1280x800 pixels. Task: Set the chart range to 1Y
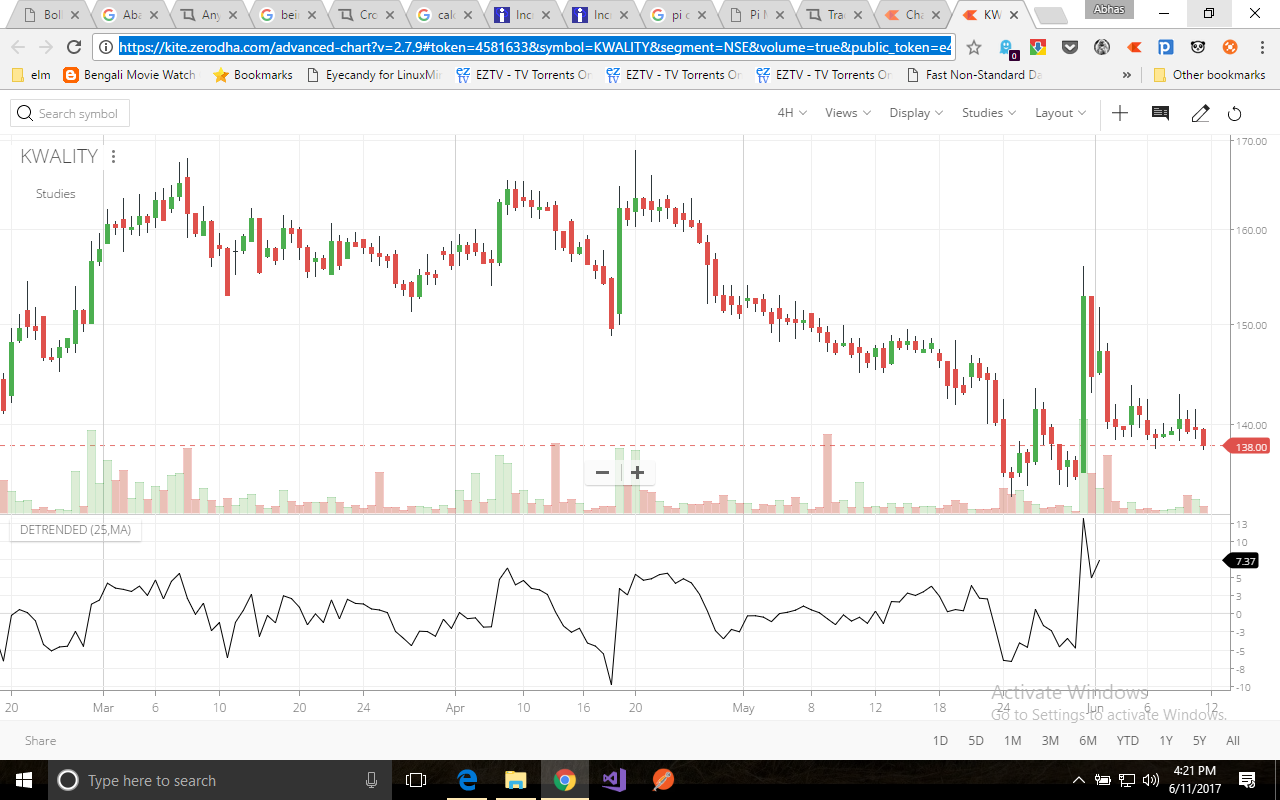(x=1166, y=741)
